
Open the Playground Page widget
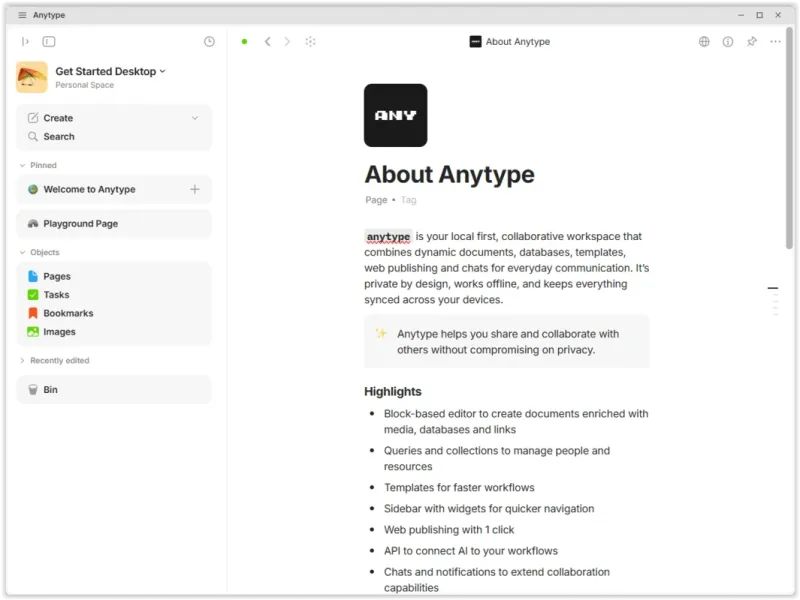pyautogui.click(x=114, y=223)
